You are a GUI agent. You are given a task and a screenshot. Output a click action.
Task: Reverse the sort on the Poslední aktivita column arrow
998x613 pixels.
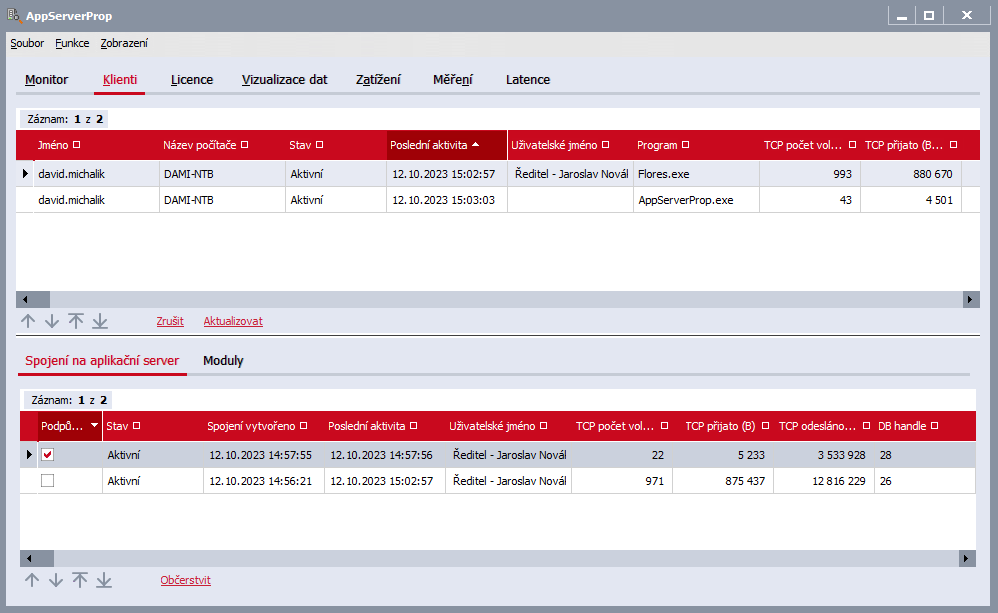click(x=475, y=144)
